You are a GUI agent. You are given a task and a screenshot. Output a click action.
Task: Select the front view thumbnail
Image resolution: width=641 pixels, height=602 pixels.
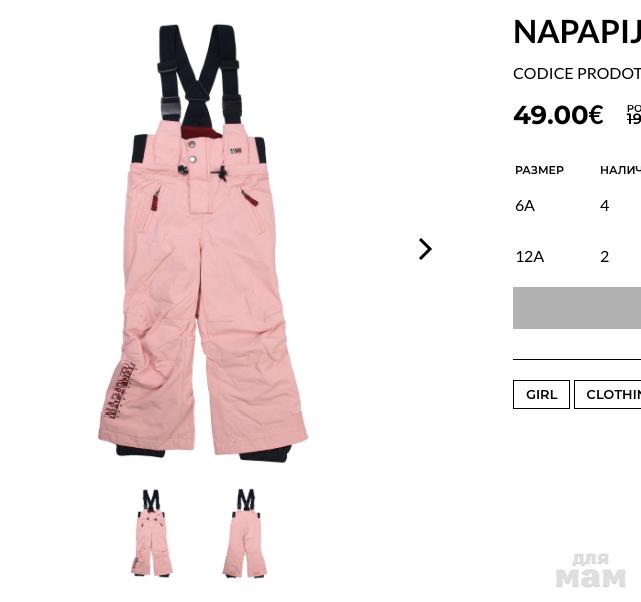[x=152, y=533]
